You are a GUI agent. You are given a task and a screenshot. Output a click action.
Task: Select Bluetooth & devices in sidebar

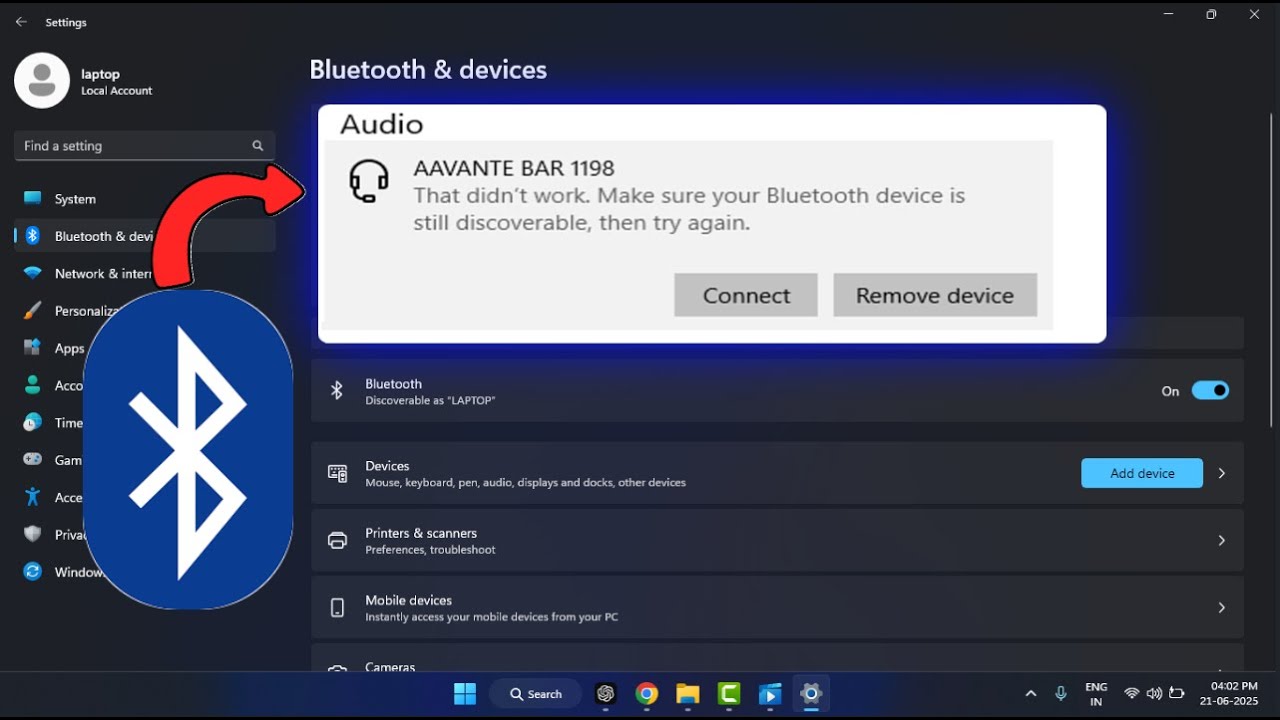[x=144, y=236]
